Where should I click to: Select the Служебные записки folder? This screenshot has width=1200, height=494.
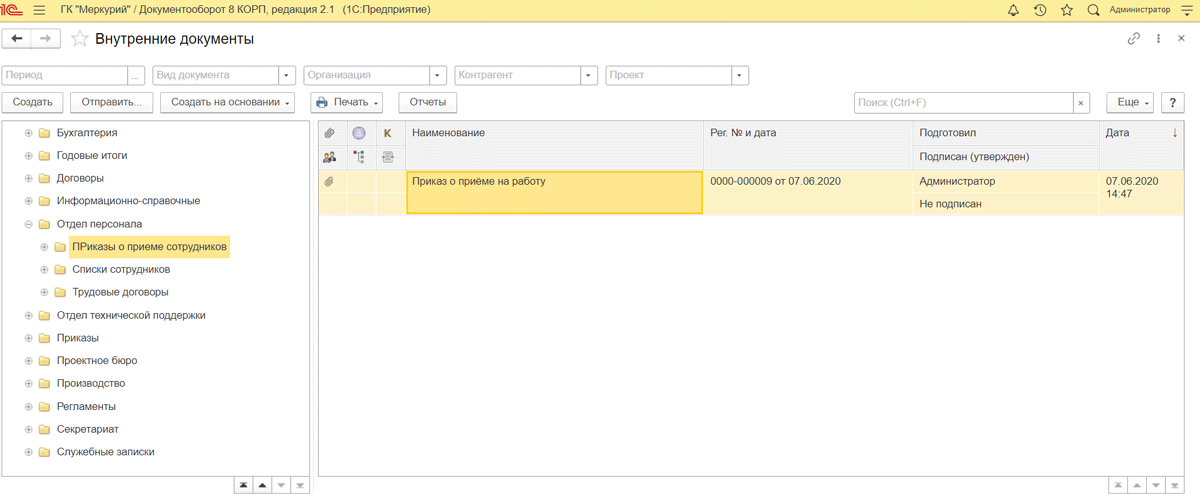click(106, 452)
